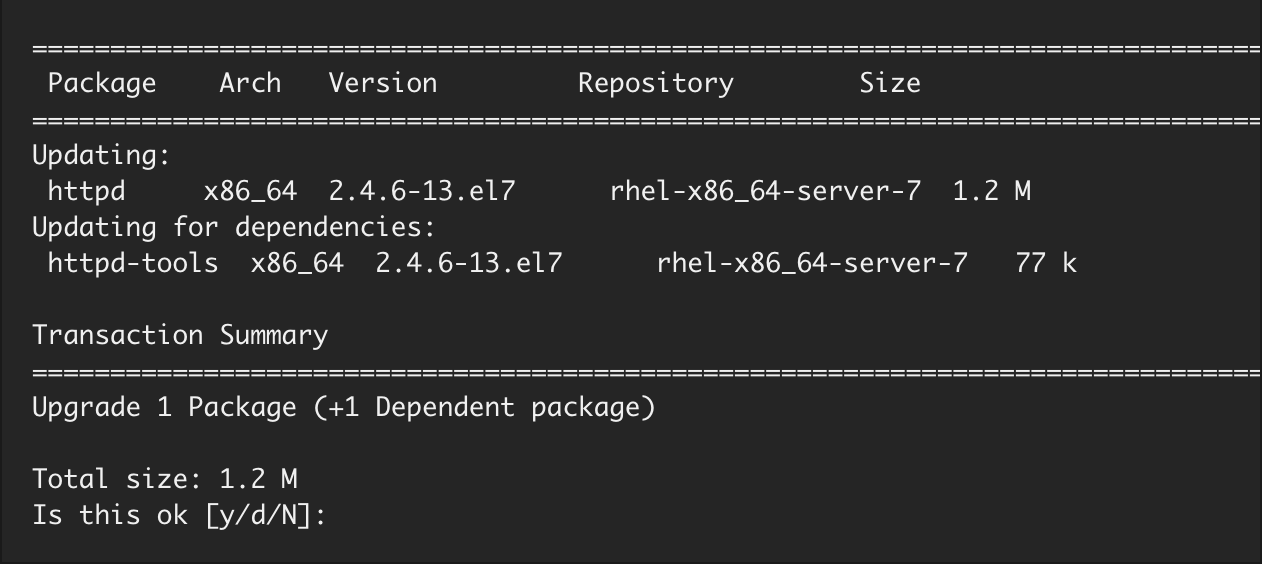Click the Arch column header
1264x564 pixels.
pyautogui.click(x=250, y=83)
